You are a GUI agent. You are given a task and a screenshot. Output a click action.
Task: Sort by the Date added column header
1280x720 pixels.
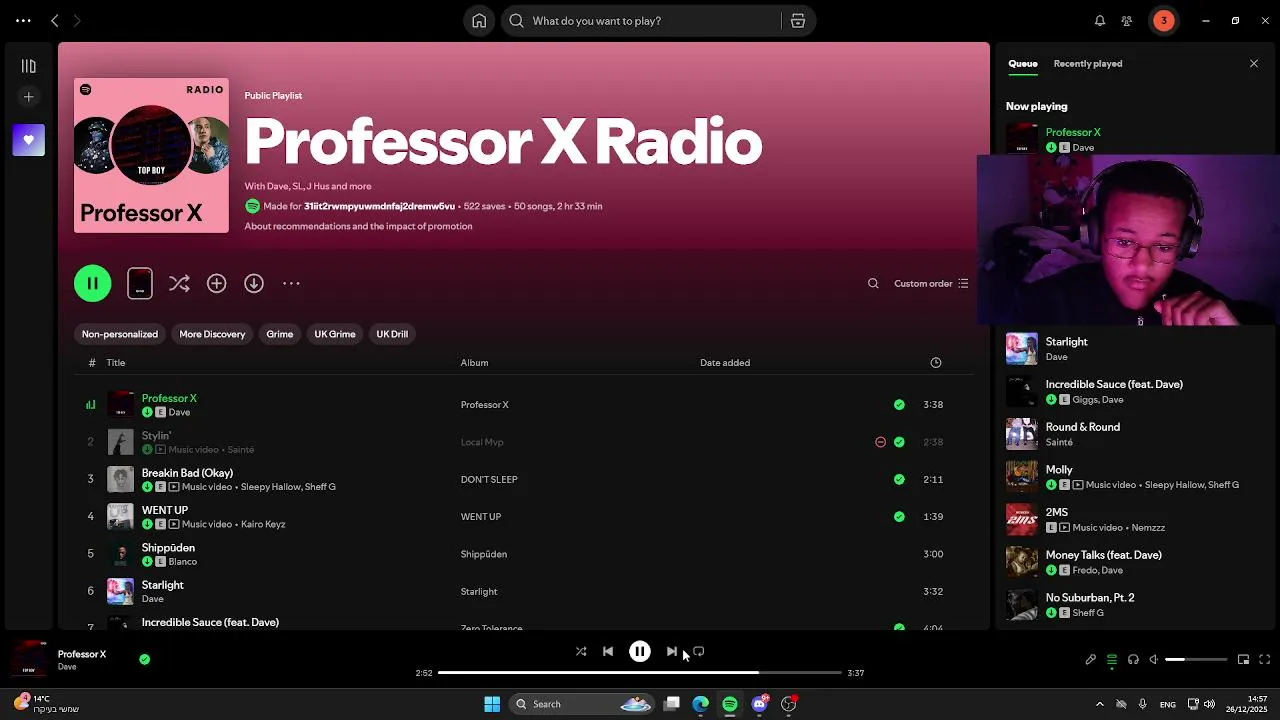[x=724, y=362]
